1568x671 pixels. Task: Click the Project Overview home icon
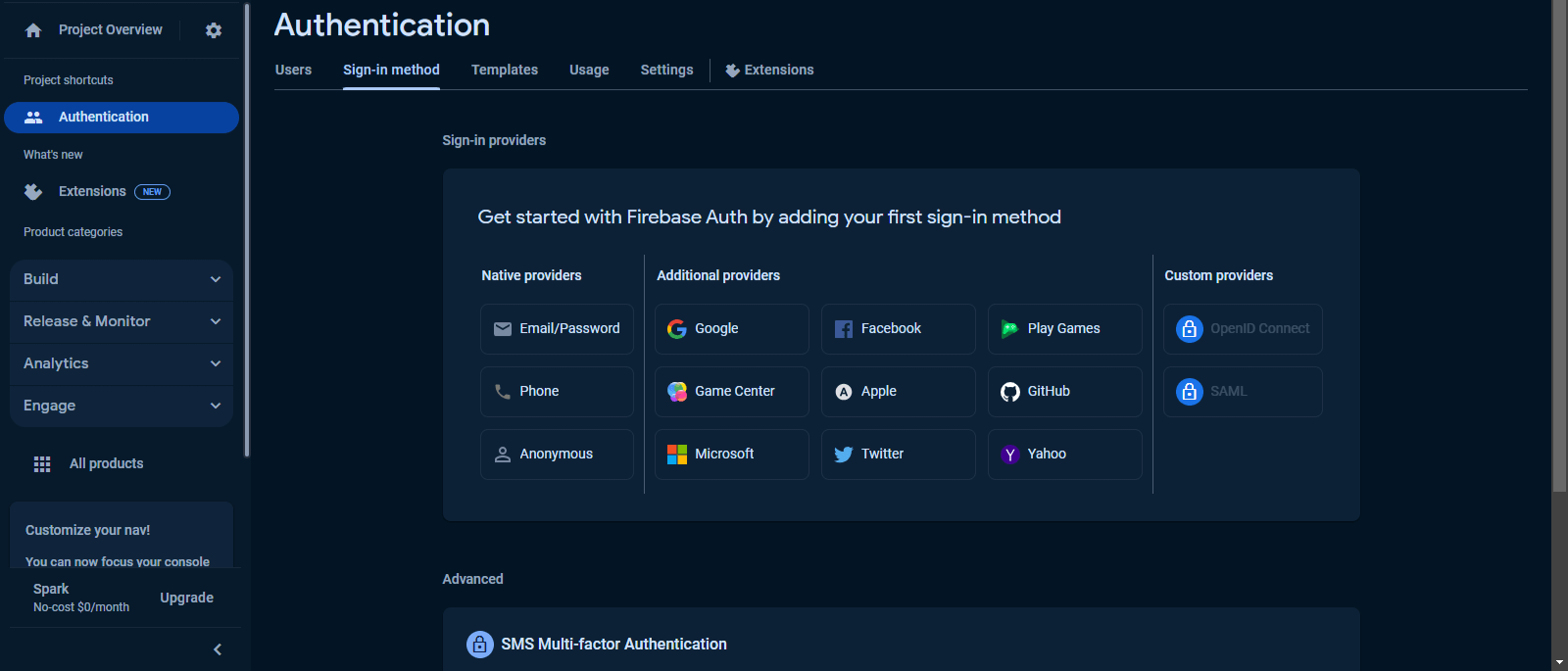(x=33, y=30)
